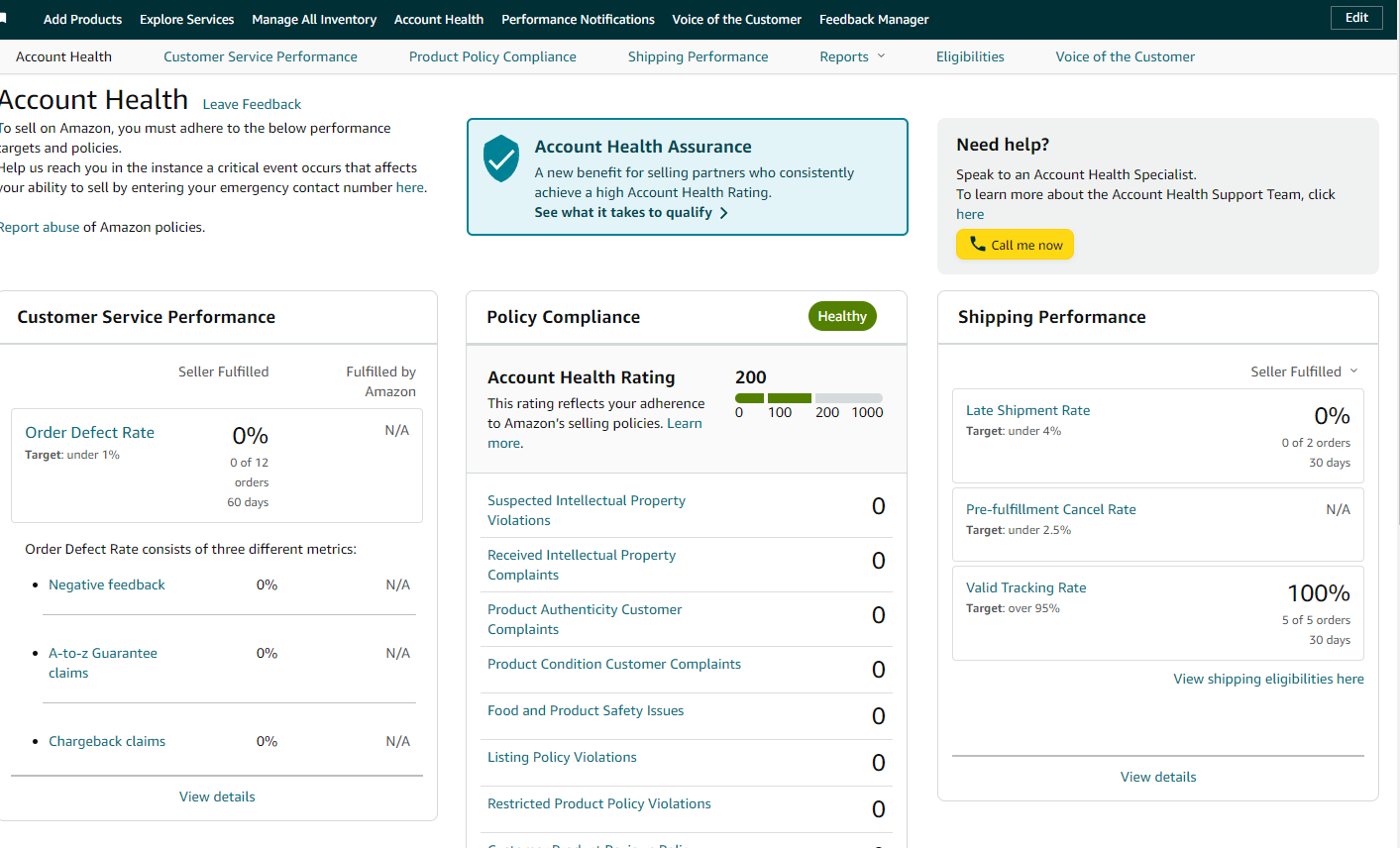Image resolution: width=1400 pixels, height=848 pixels.
Task: Click the Healthy status badge
Action: (842, 316)
